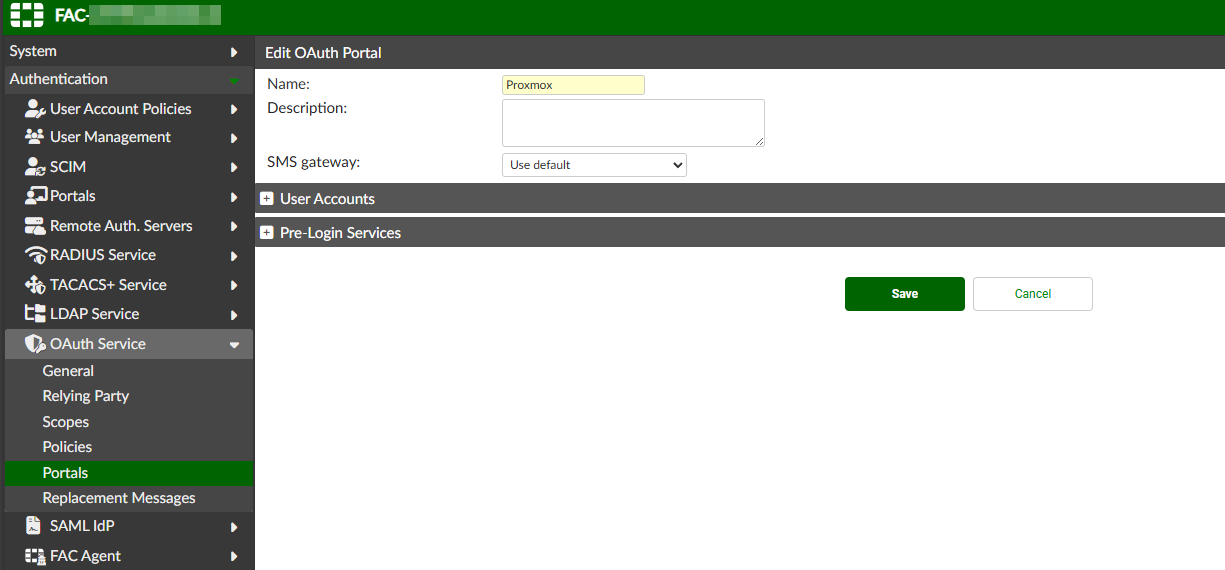Save the OAuth portal settings
The width and height of the screenshot is (1225, 570).
tap(904, 294)
